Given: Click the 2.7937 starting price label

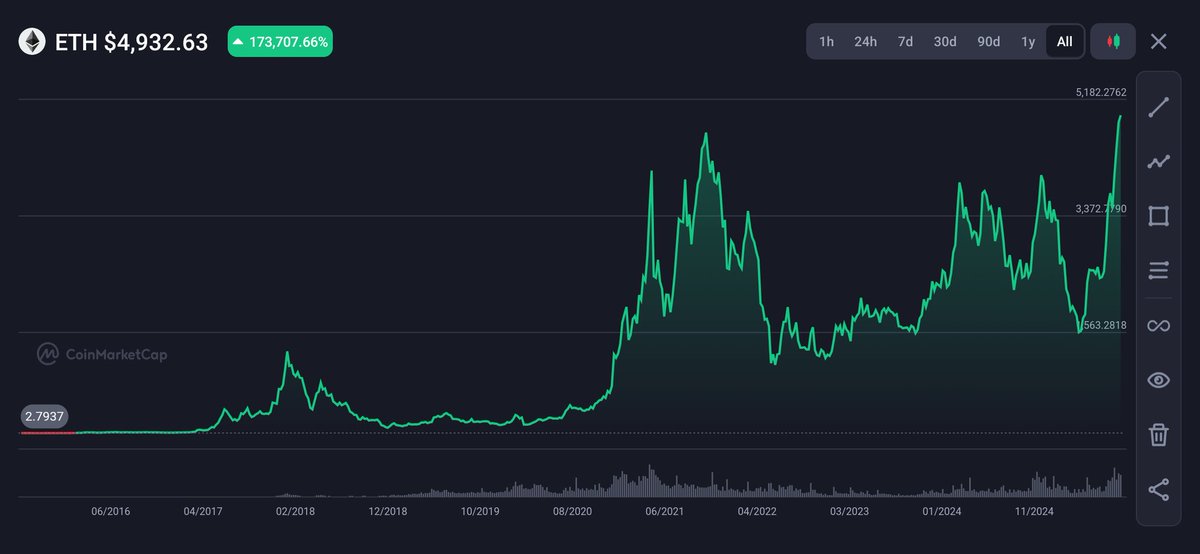Looking at the screenshot, I should 44,416.
